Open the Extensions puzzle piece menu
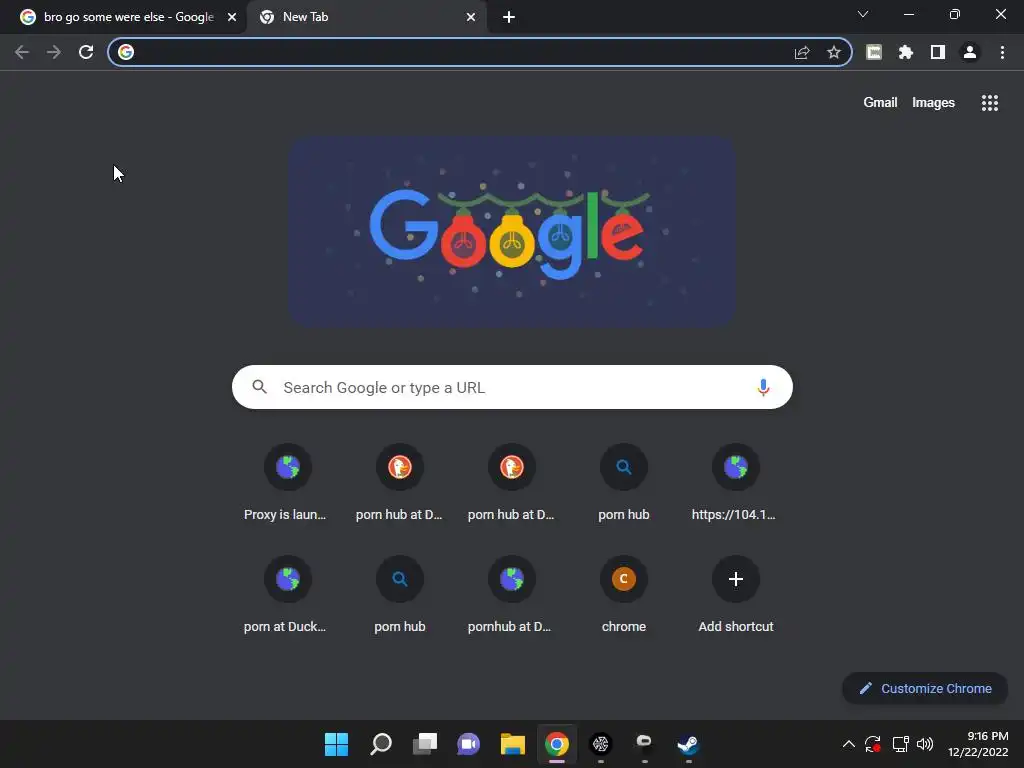 pyautogui.click(x=906, y=52)
